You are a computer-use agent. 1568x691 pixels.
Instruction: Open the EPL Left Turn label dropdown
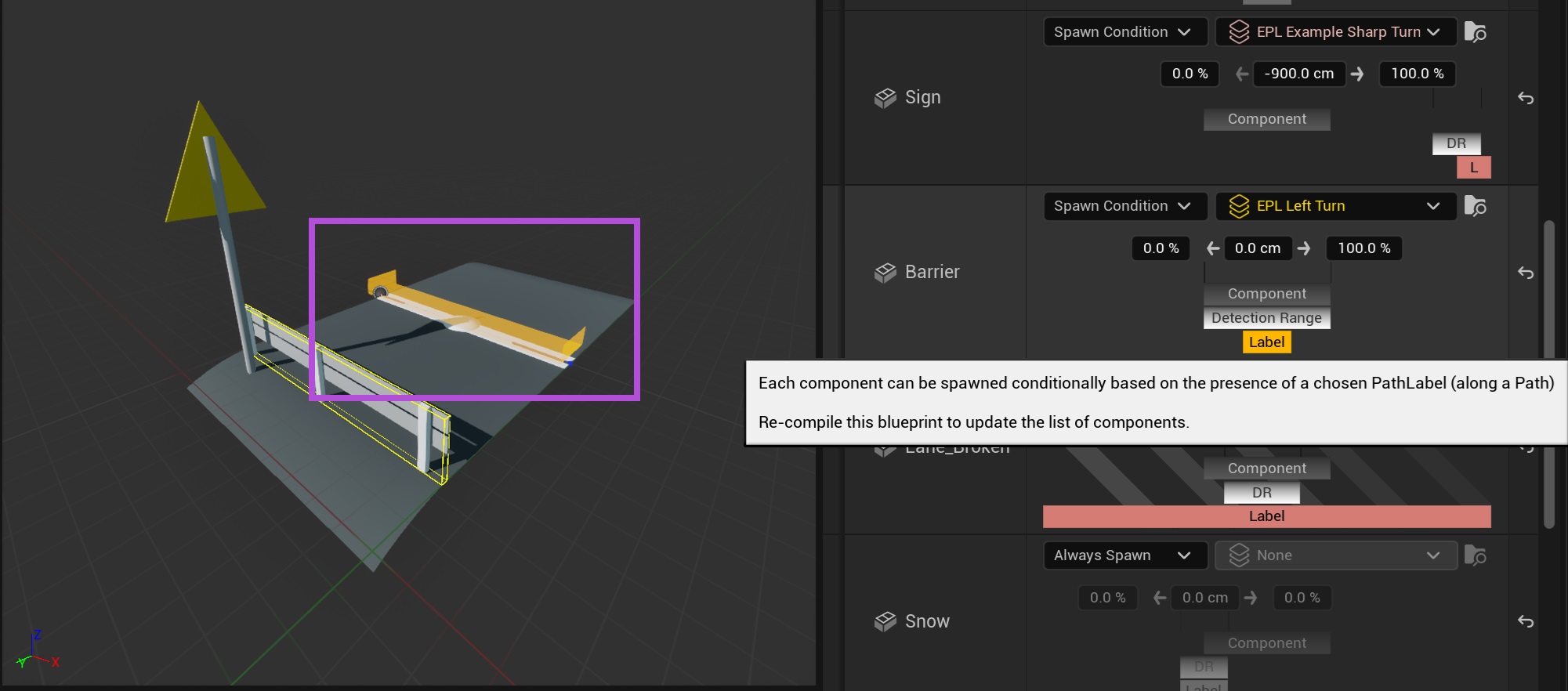click(x=1335, y=206)
